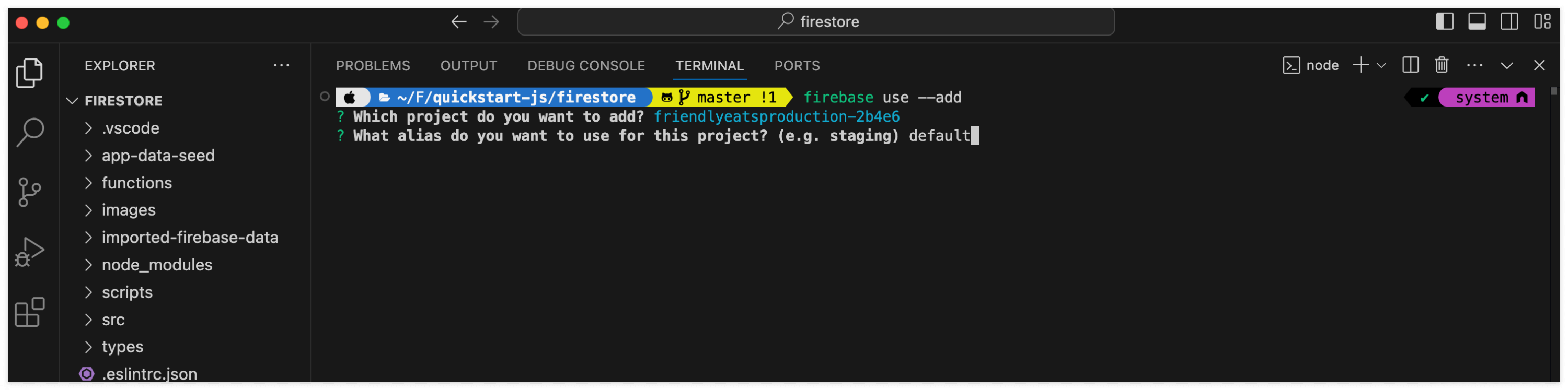Select the TERMINAL tab
This screenshot has width=1568, height=390.
pos(709,65)
